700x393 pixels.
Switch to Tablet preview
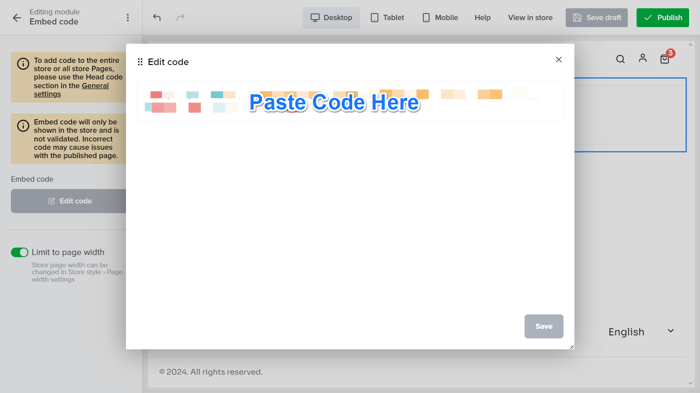tap(387, 18)
